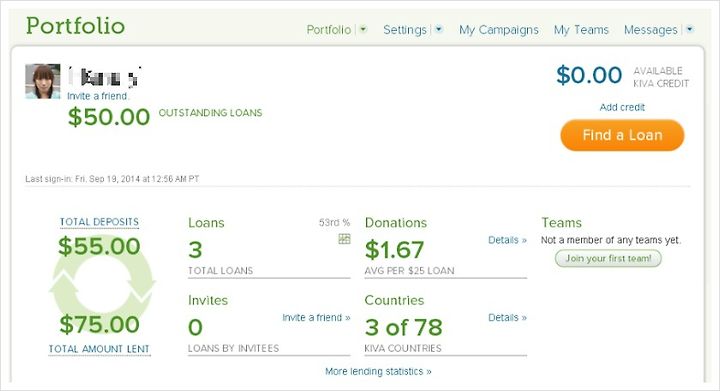Open the Messages menu item
Screen dimensions: 720x391
(650, 30)
